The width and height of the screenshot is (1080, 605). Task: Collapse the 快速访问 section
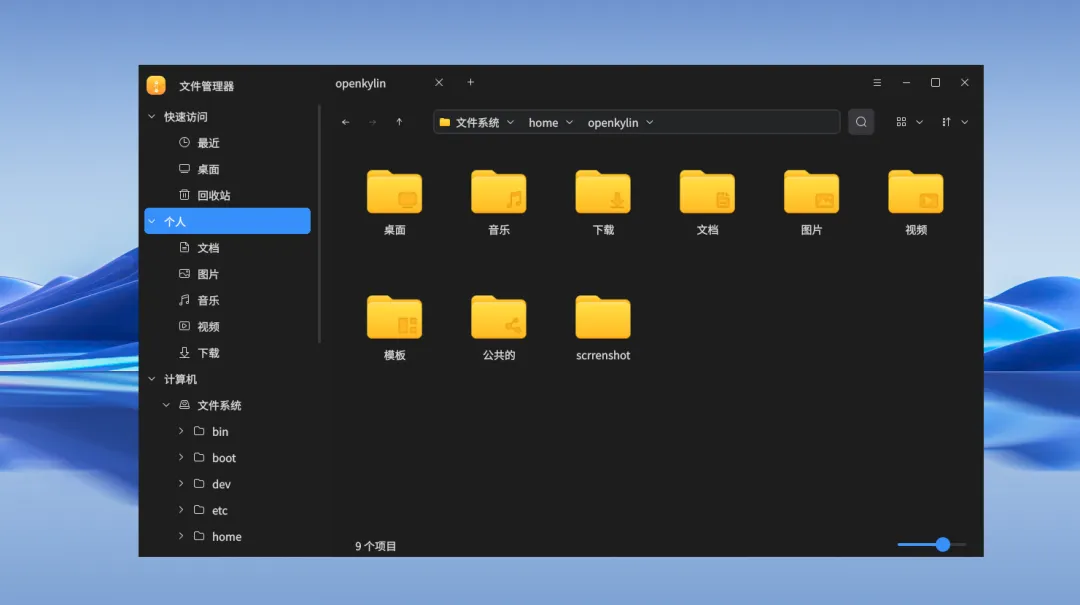click(x=152, y=116)
